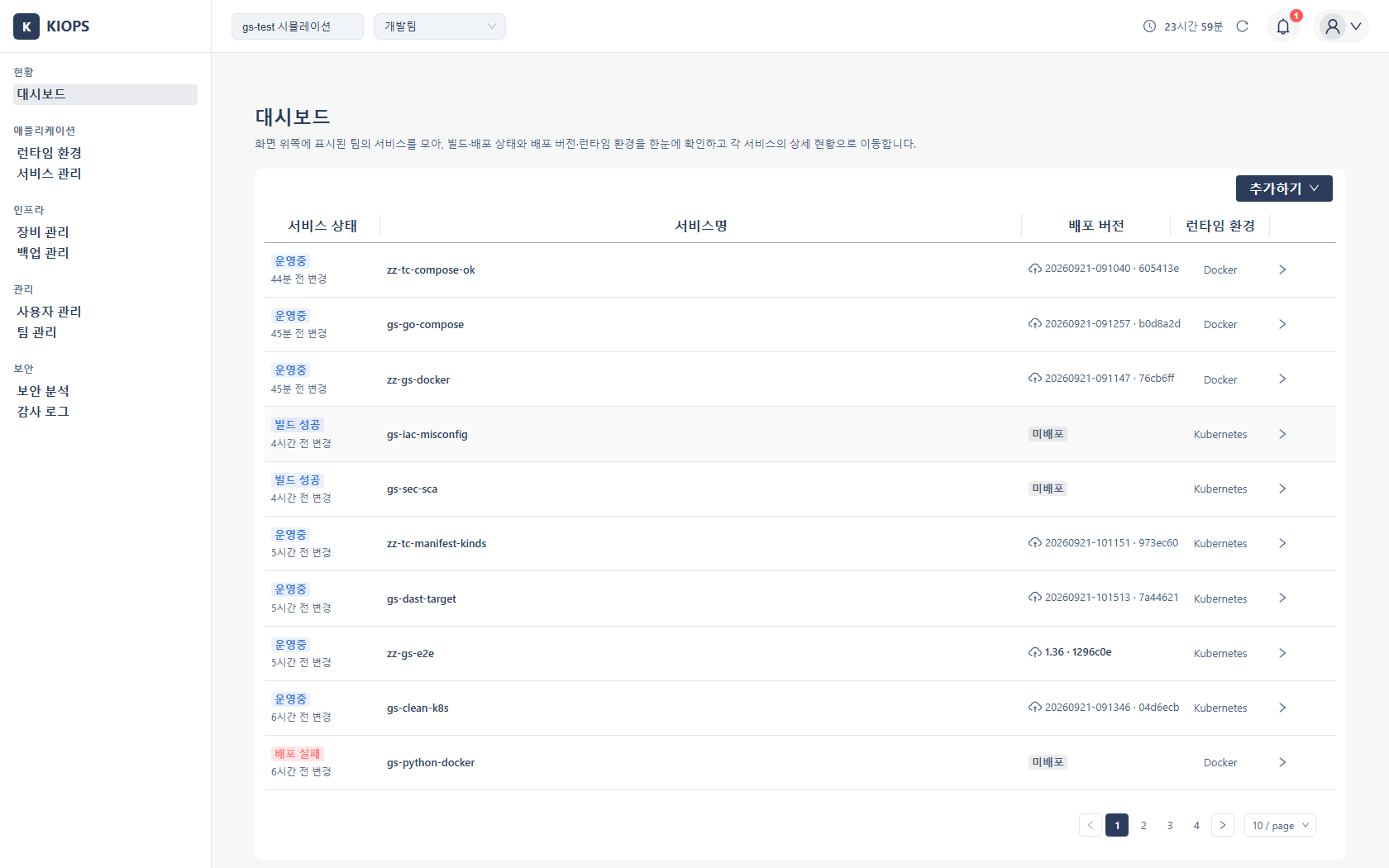Go to page 2 of the table

[x=1143, y=825]
